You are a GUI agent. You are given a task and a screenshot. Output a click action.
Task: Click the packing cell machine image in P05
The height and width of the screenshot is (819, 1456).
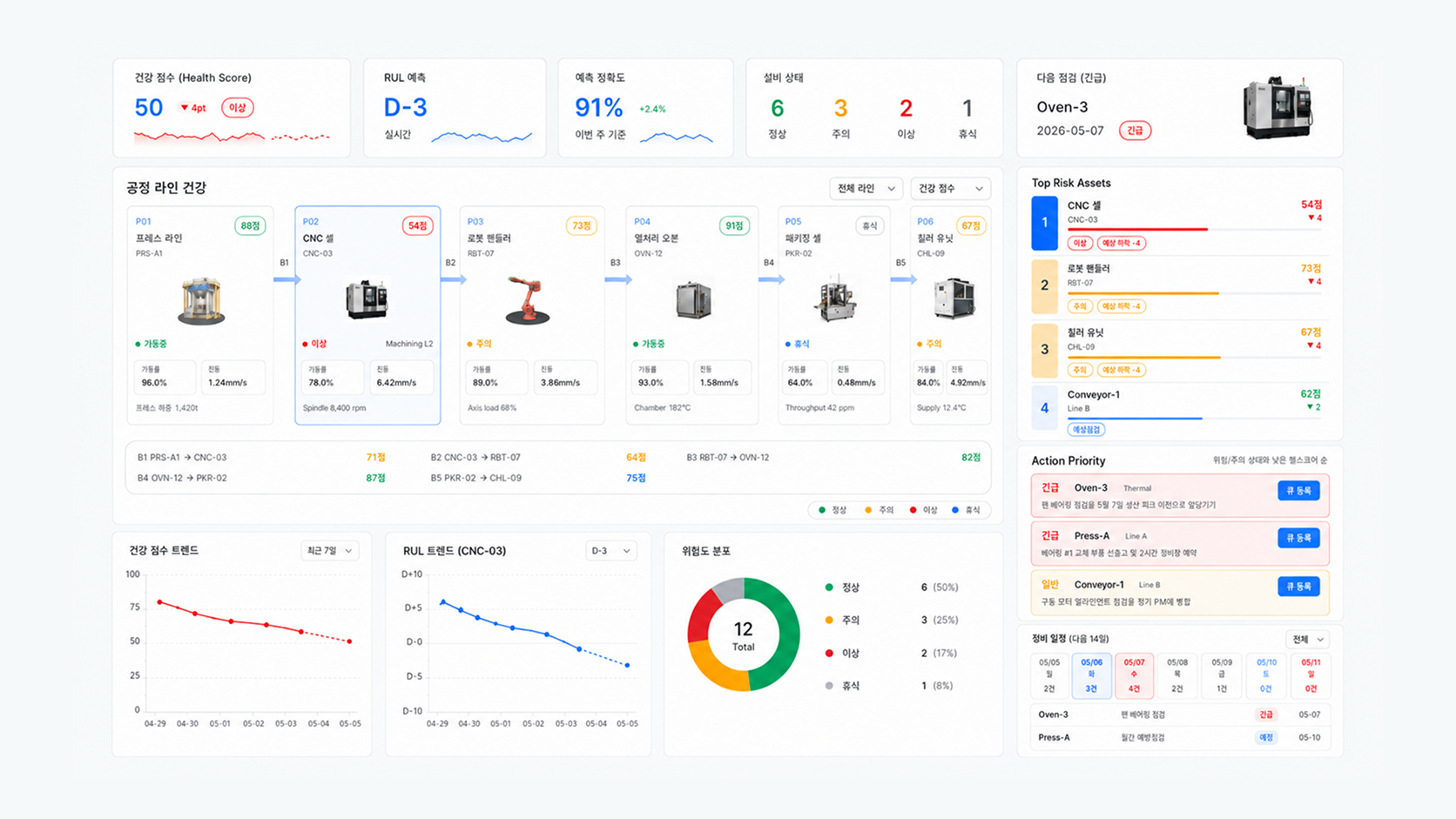834,299
